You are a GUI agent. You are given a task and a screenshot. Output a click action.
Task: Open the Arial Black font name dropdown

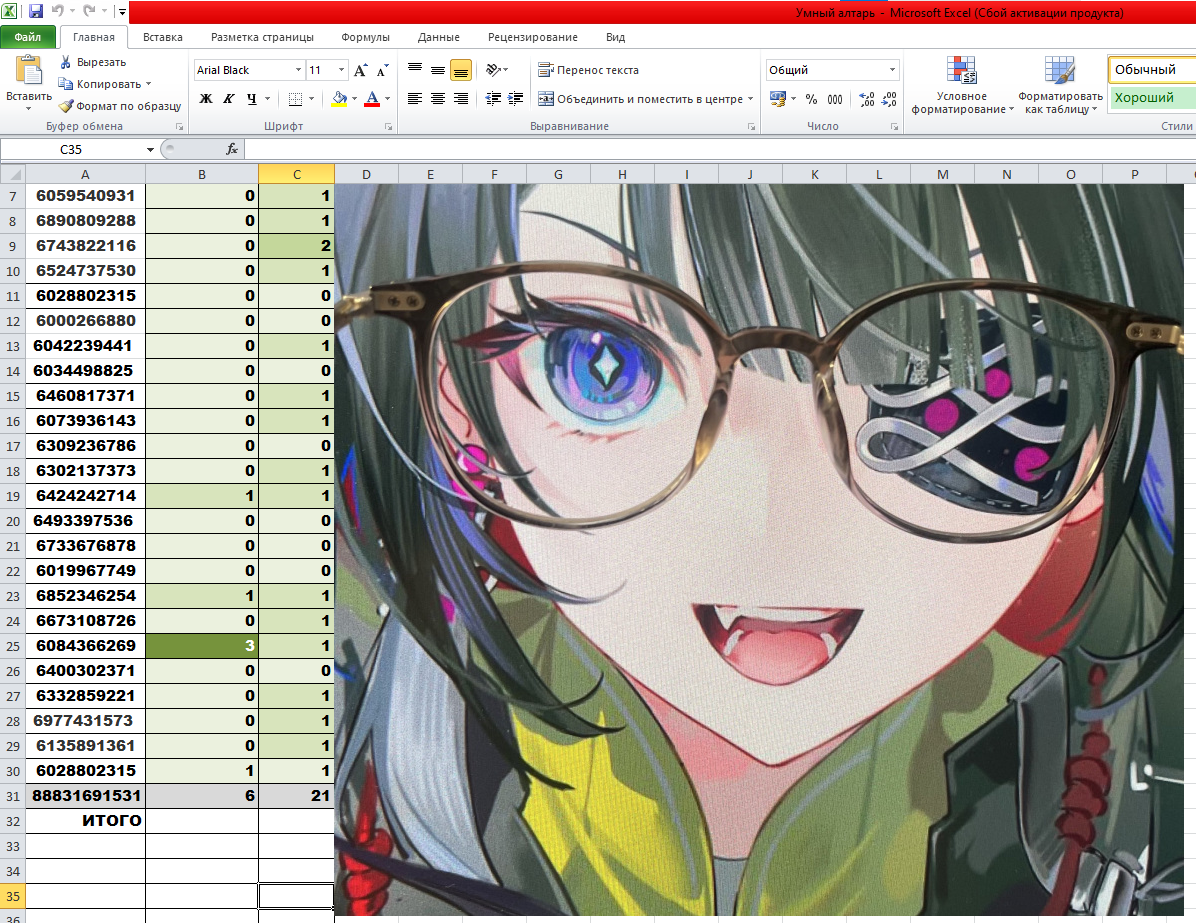(298, 70)
